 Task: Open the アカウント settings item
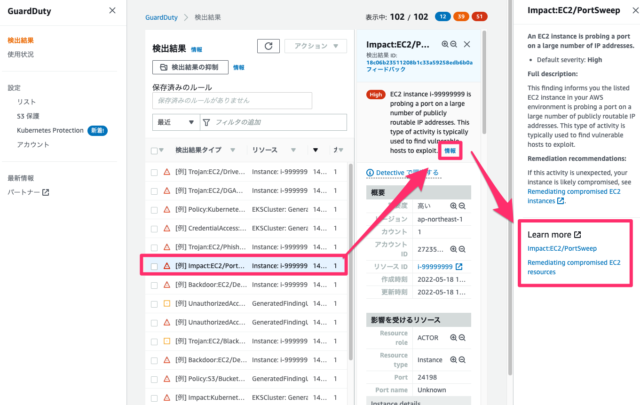click(33, 145)
